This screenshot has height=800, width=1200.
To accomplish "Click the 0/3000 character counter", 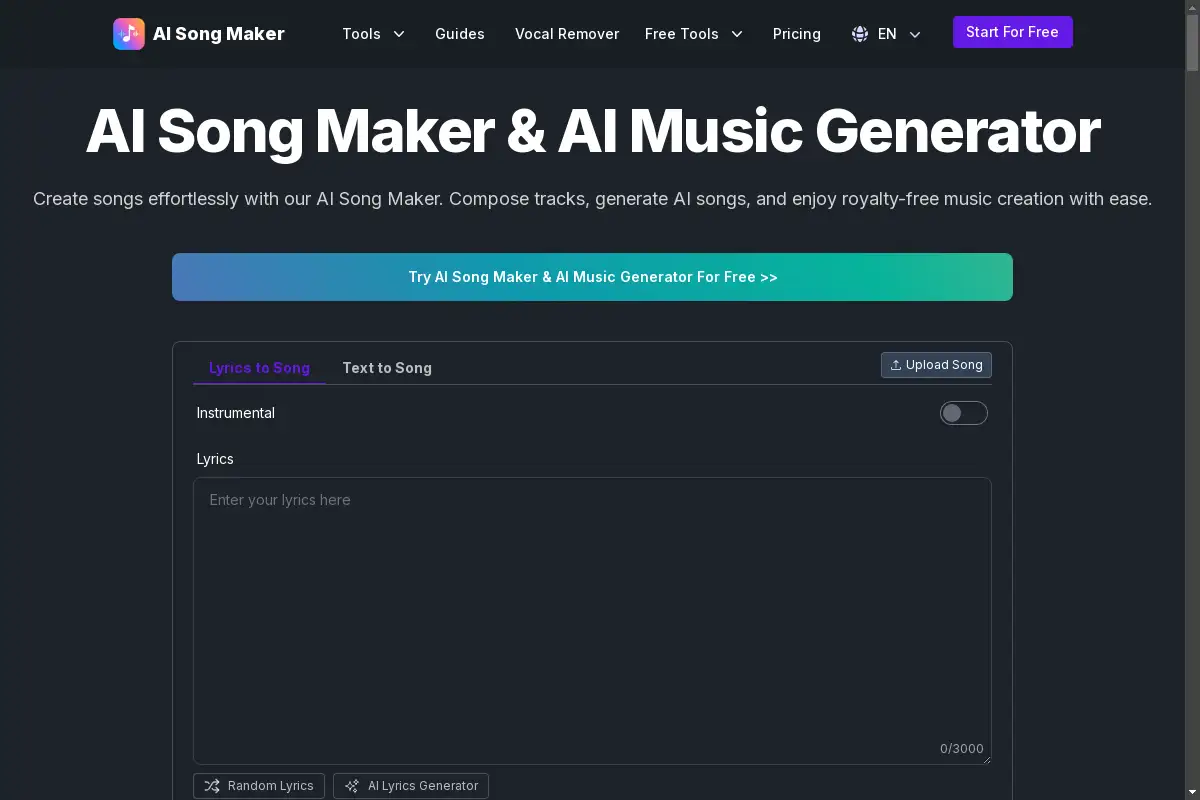I will (x=962, y=749).
